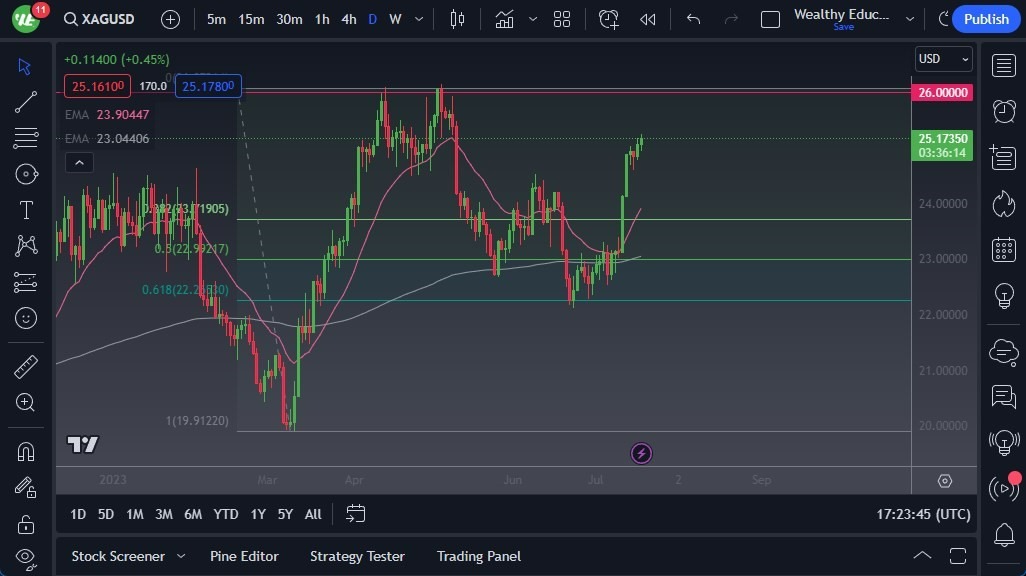Viewport: 1026px width, 576px height.
Task: Open the Hotlists flame panel
Action: pyautogui.click(x=1003, y=203)
